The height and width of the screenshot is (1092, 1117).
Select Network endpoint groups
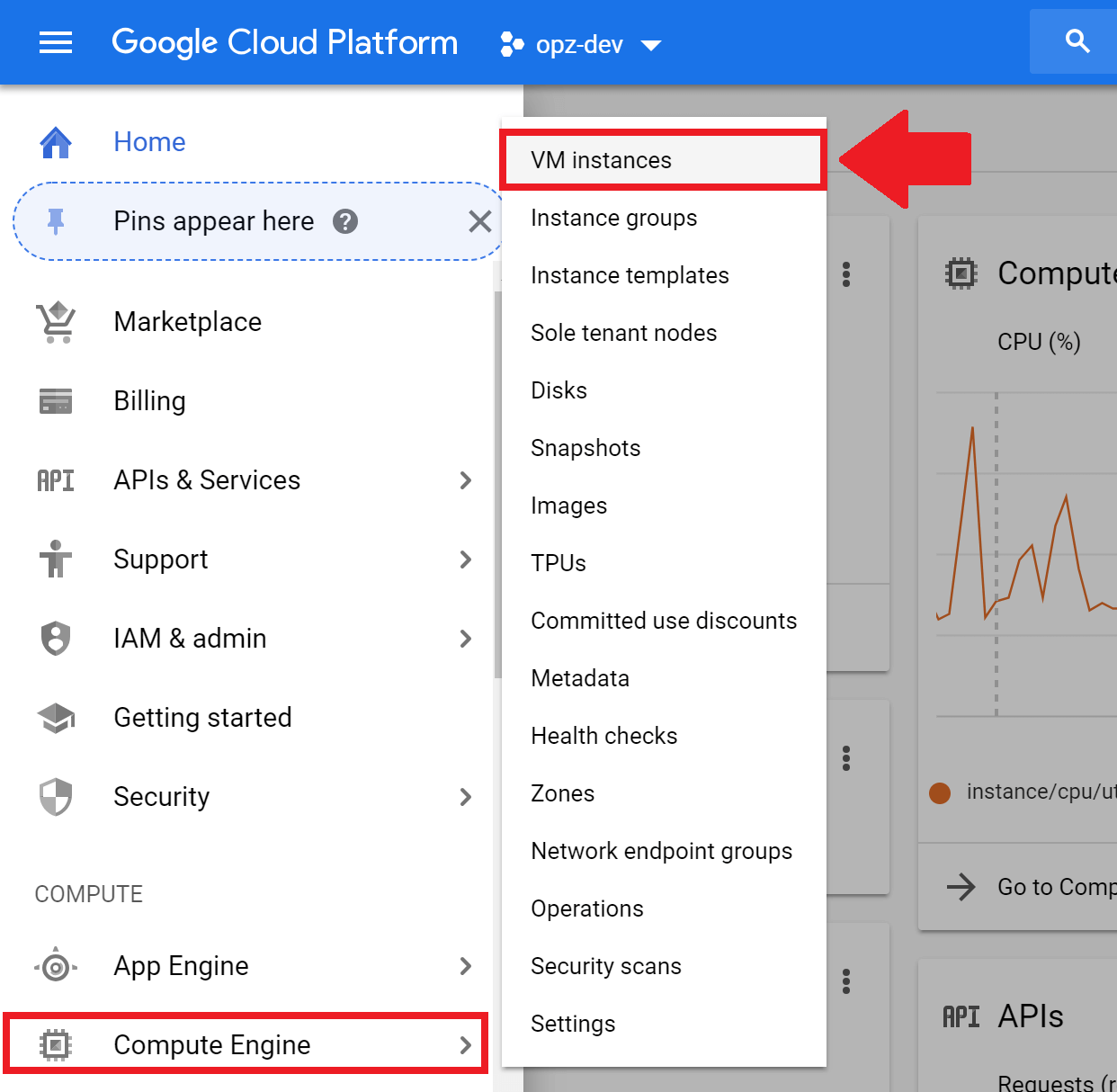click(x=664, y=851)
